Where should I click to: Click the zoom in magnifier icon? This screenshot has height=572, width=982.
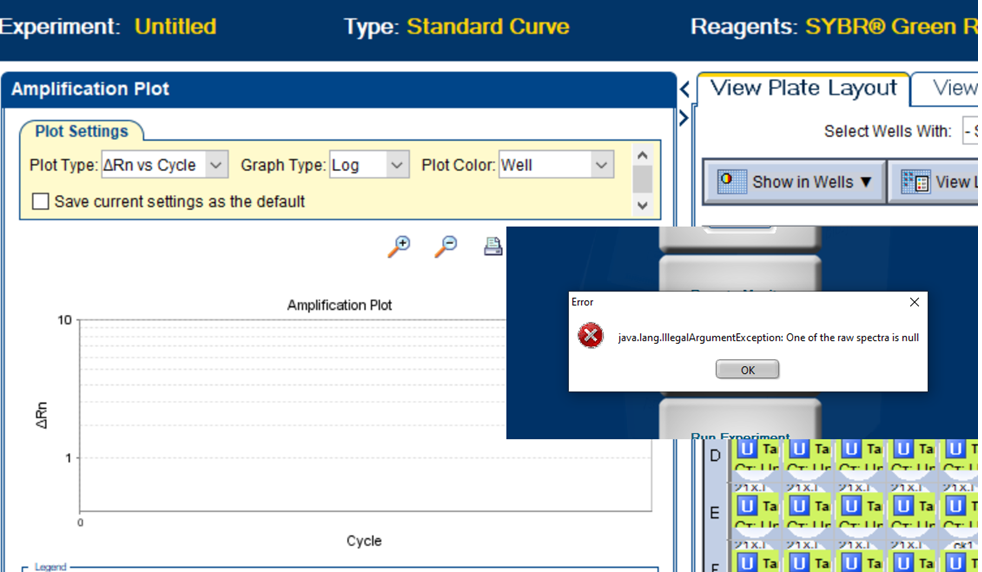(x=398, y=246)
